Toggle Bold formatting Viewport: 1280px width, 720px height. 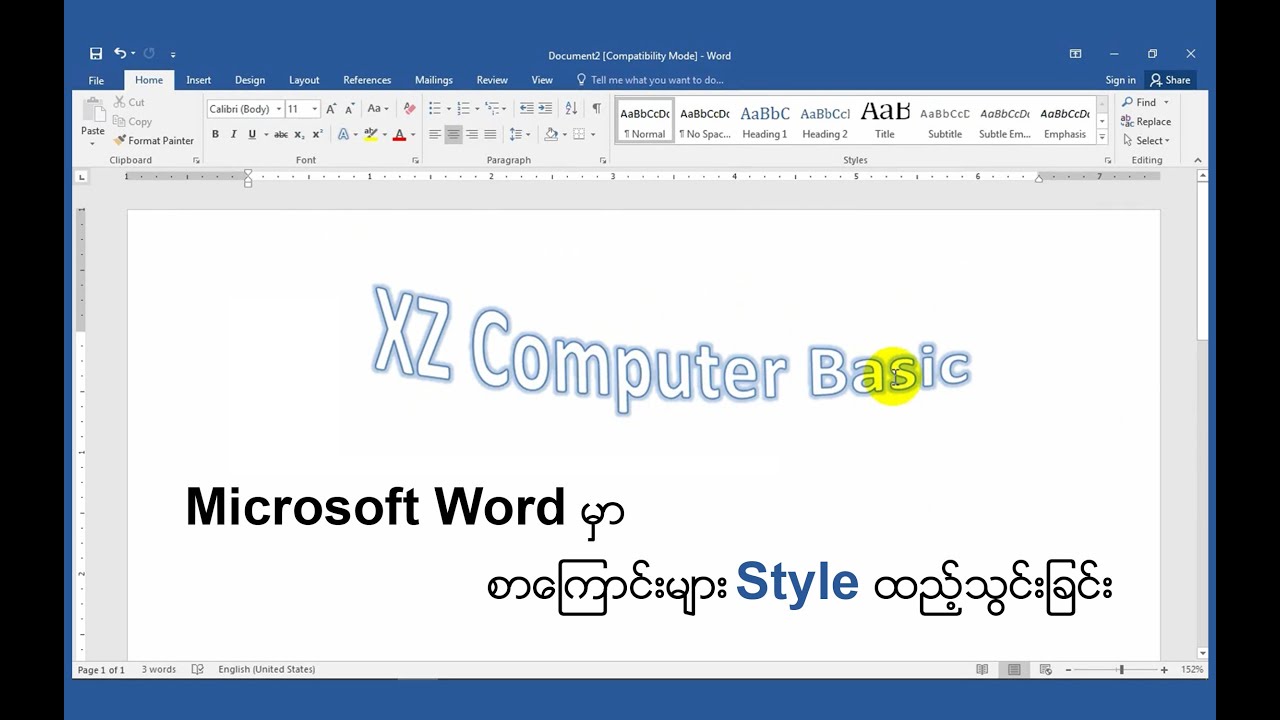coord(215,135)
